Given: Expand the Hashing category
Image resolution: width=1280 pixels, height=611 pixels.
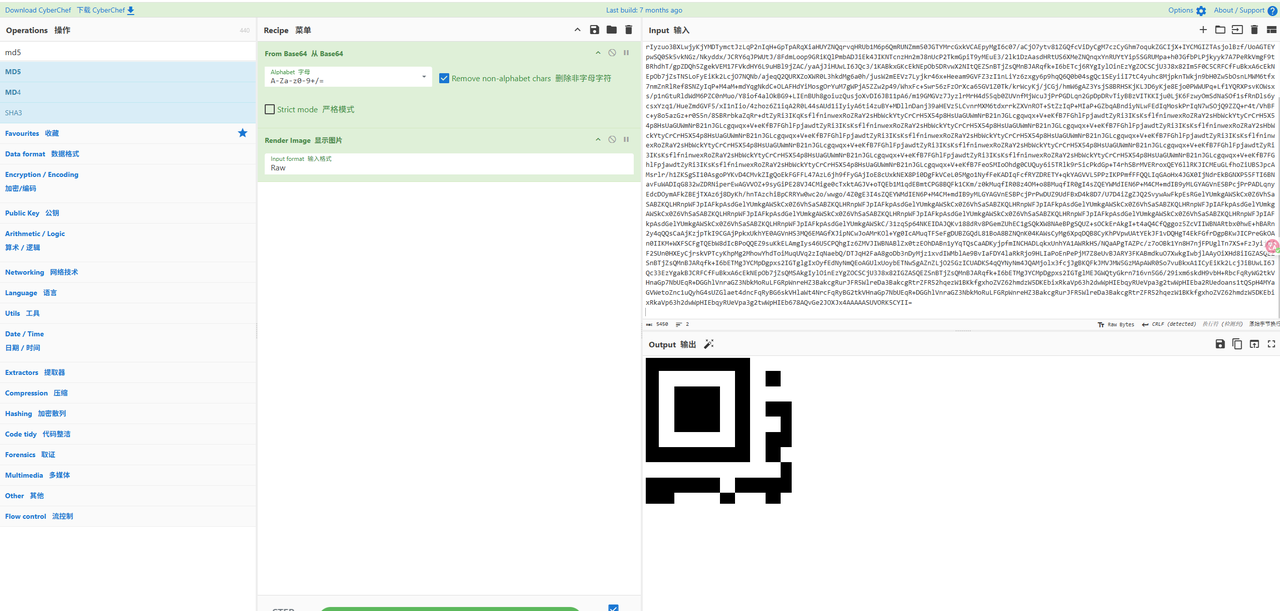Looking at the screenshot, I should (x=128, y=413).
